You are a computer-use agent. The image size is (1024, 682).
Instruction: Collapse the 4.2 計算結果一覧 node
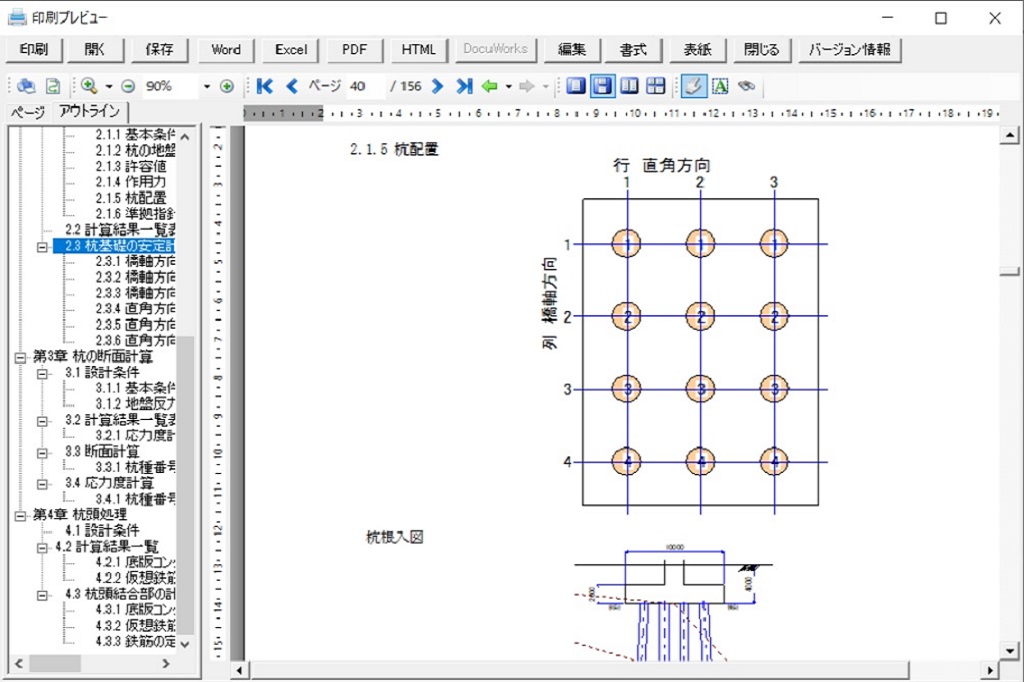[x=42, y=547]
